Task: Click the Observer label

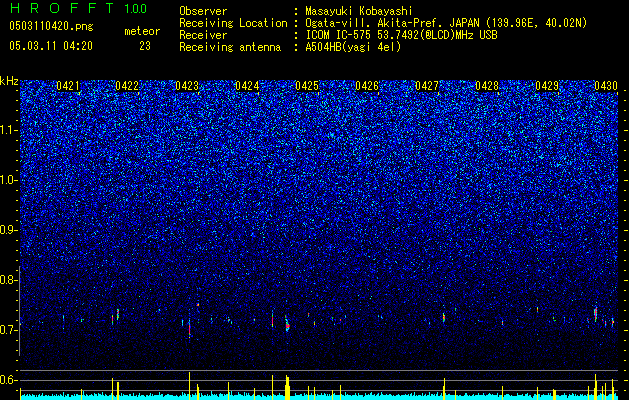Action: [203, 11]
